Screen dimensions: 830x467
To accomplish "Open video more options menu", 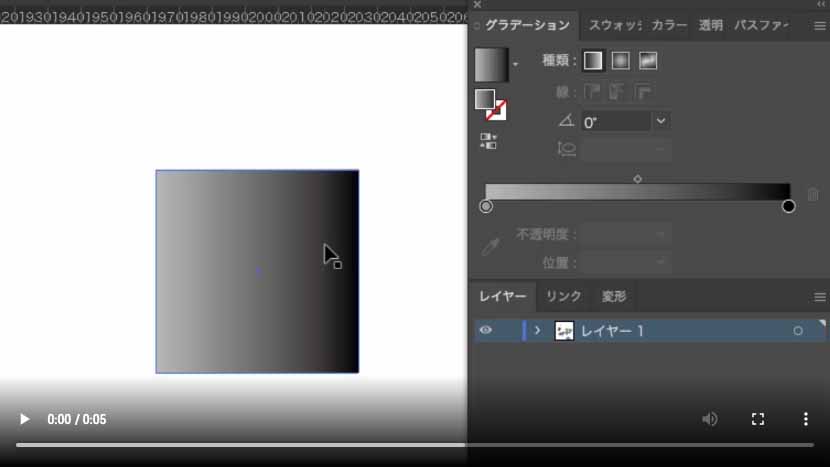I will click(806, 419).
